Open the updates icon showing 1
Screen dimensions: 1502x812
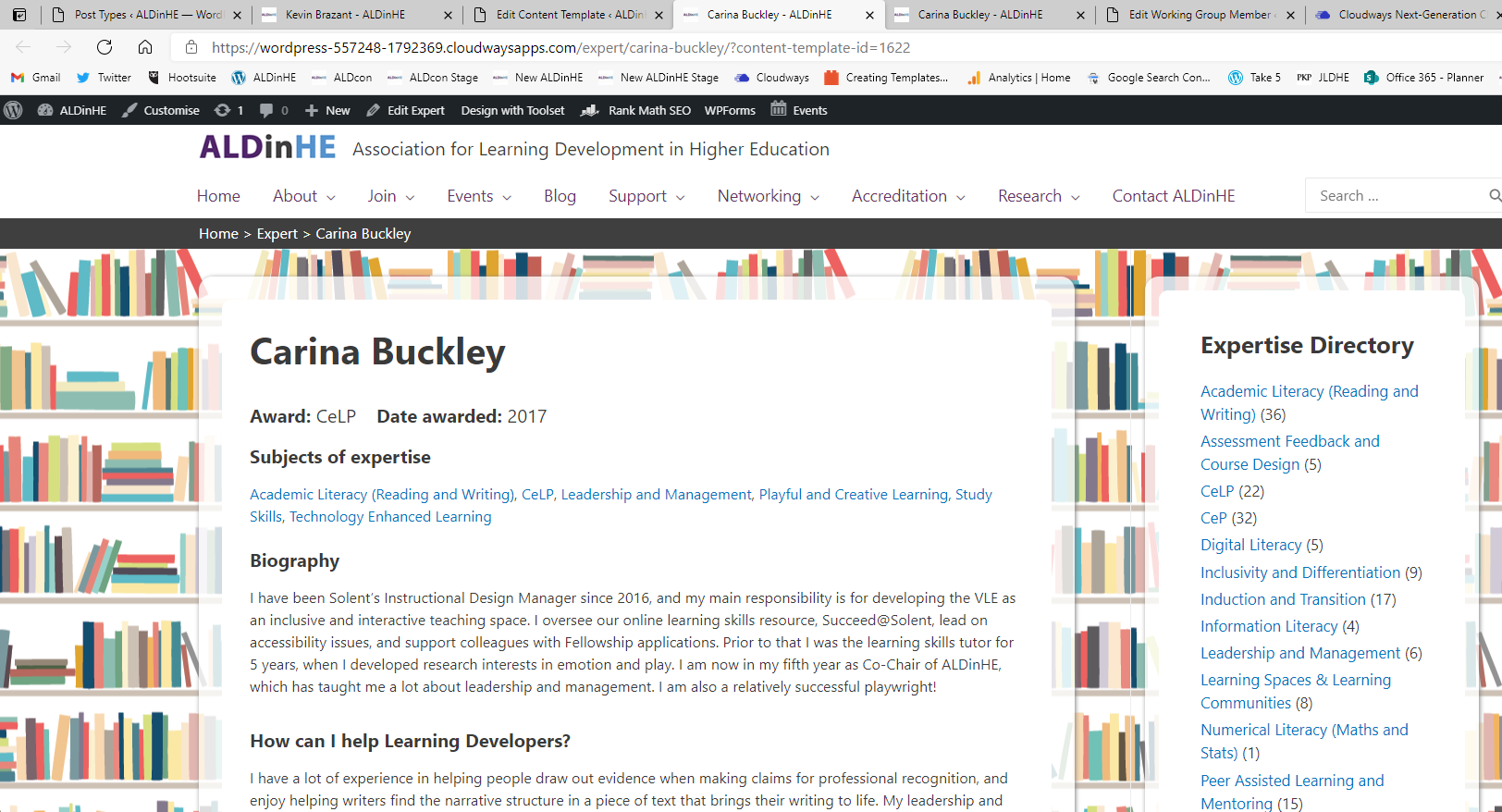pyautogui.click(x=228, y=110)
